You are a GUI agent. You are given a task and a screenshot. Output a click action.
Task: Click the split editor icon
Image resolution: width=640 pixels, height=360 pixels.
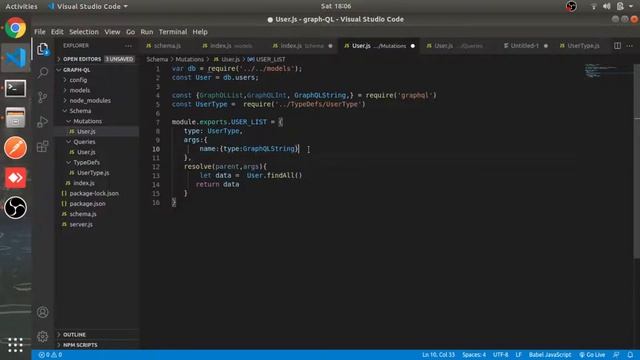pyautogui.click(x=617, y=46)
